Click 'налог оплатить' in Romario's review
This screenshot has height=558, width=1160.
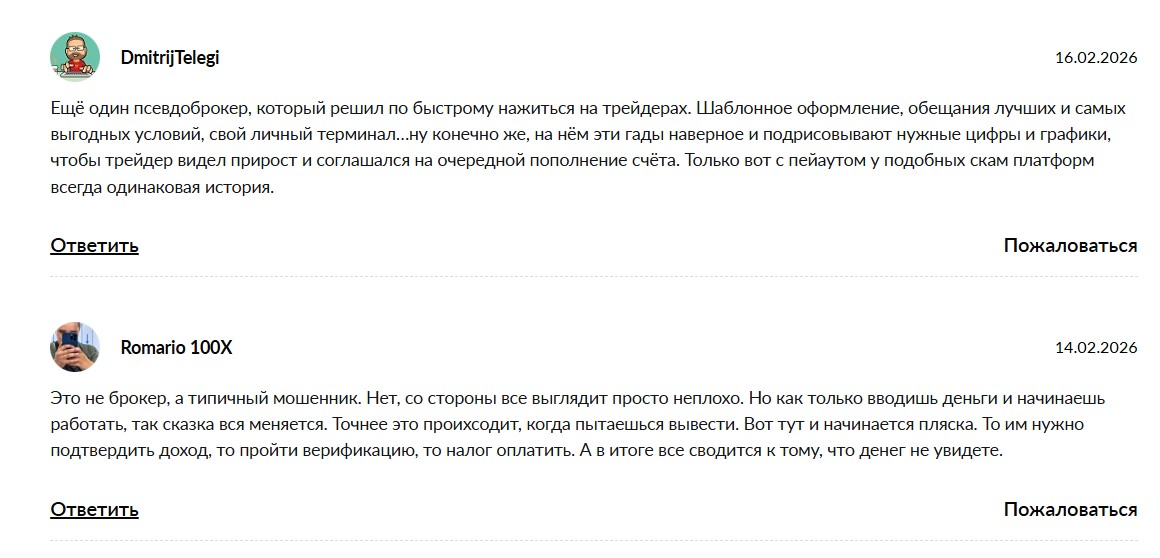coord(523,451)
